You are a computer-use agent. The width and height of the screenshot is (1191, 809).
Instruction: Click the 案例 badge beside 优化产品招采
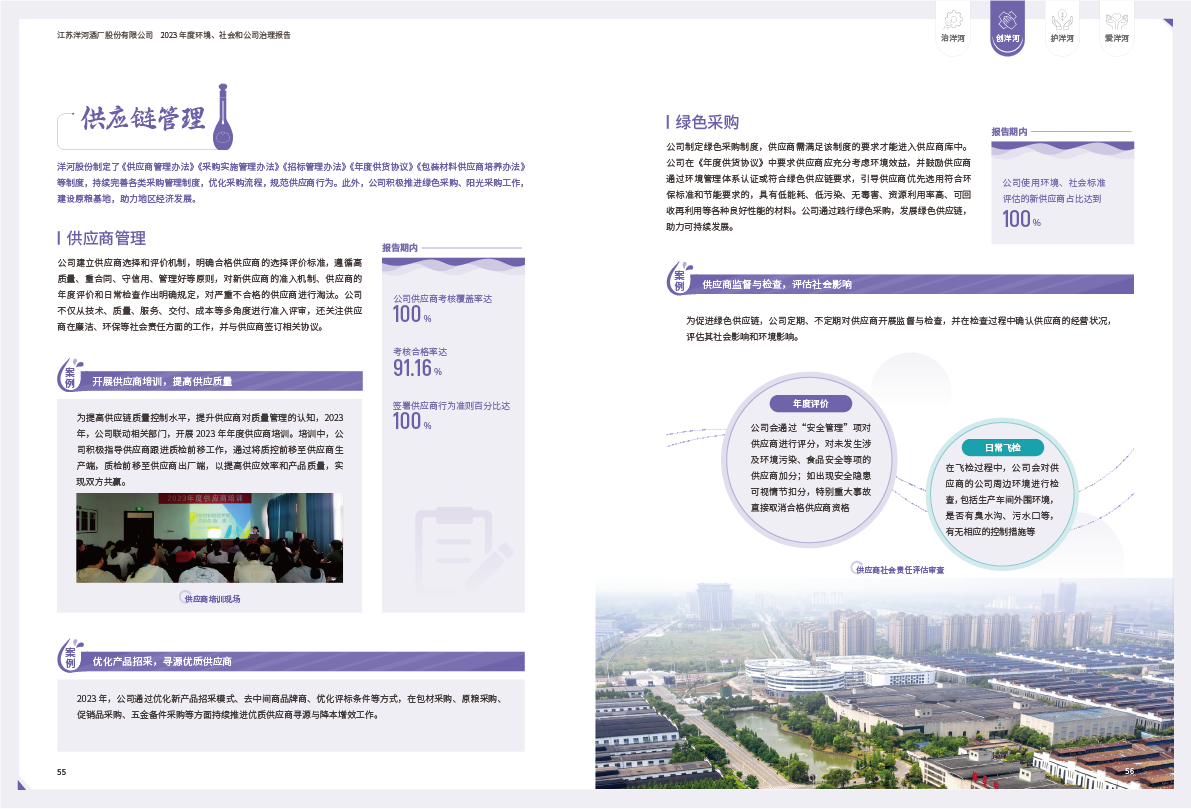[70, 657]
